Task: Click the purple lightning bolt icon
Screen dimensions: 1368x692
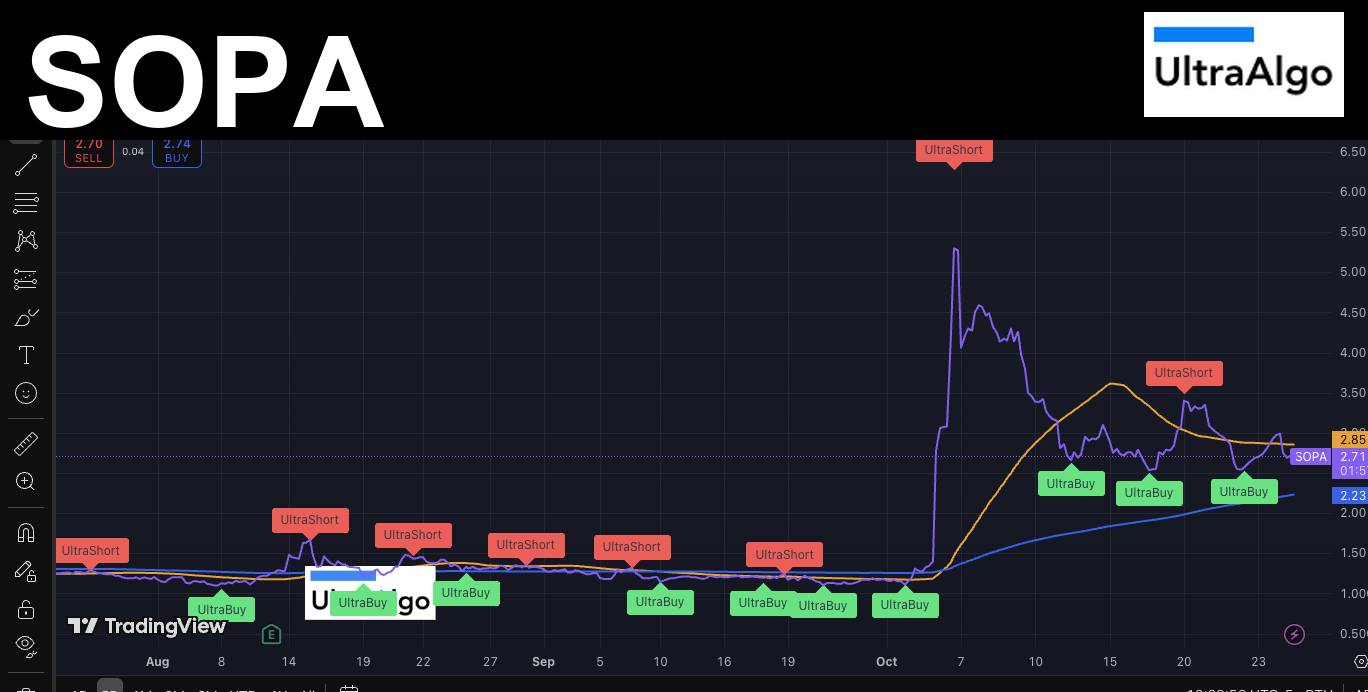Action: [1295, 634]
